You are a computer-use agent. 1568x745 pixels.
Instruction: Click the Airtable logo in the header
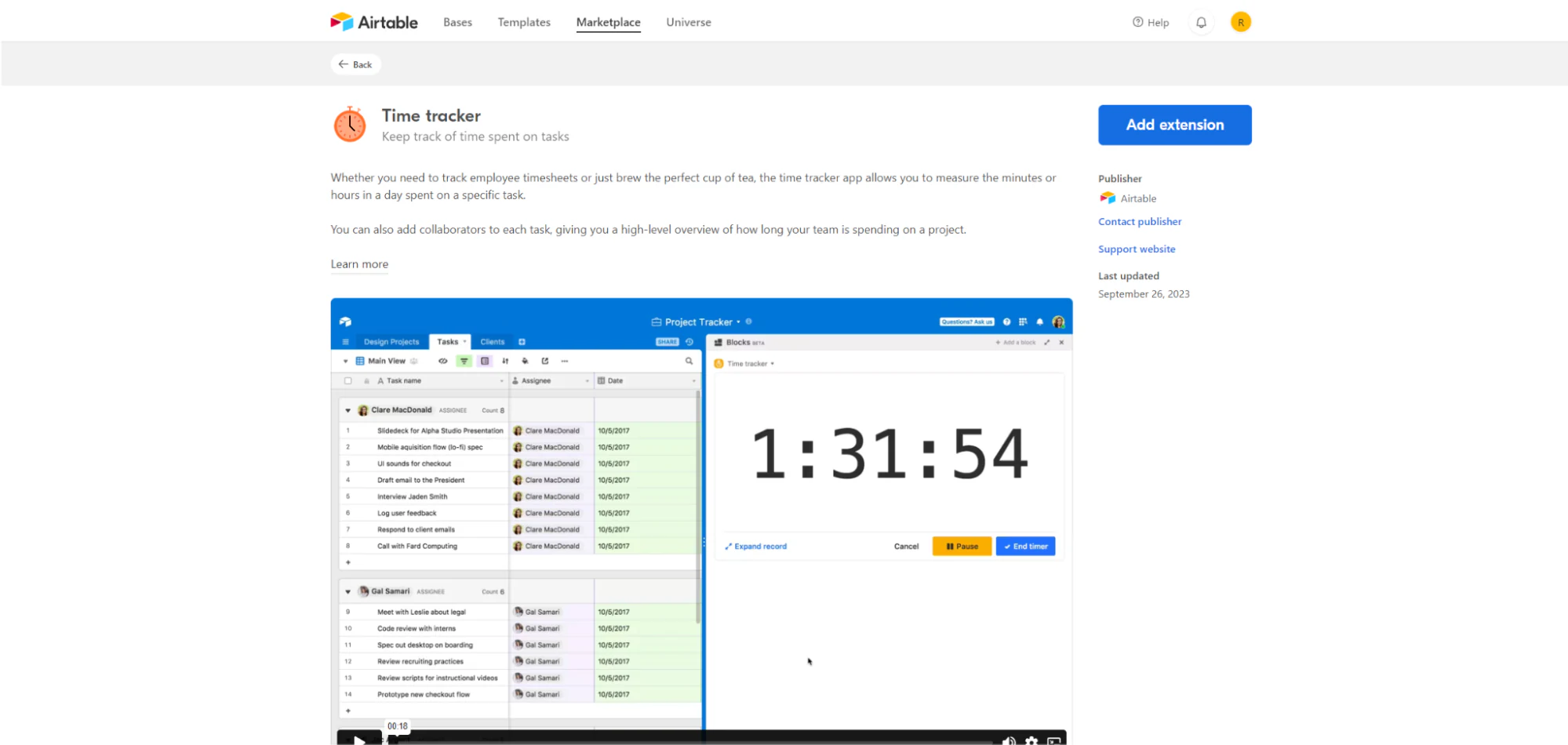coord(374,22)
